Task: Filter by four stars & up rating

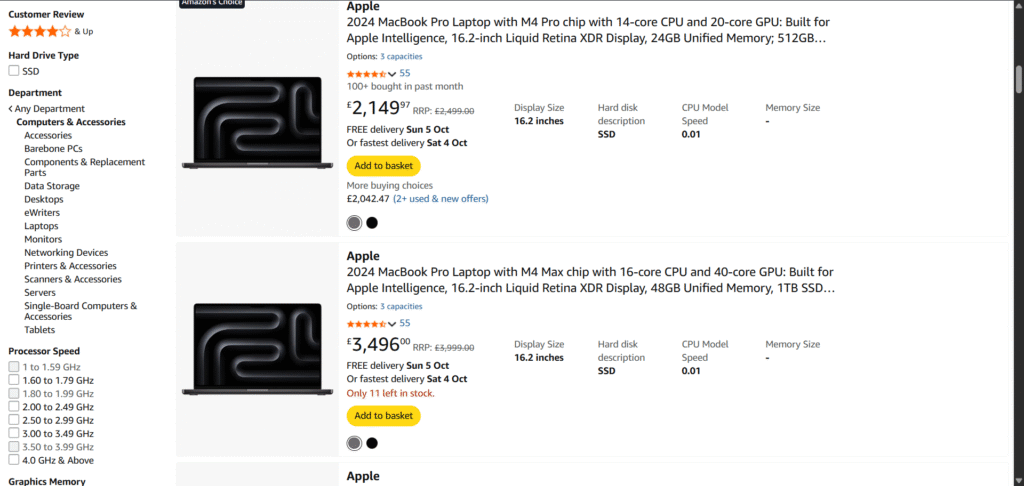Action: tap(40, 31)
